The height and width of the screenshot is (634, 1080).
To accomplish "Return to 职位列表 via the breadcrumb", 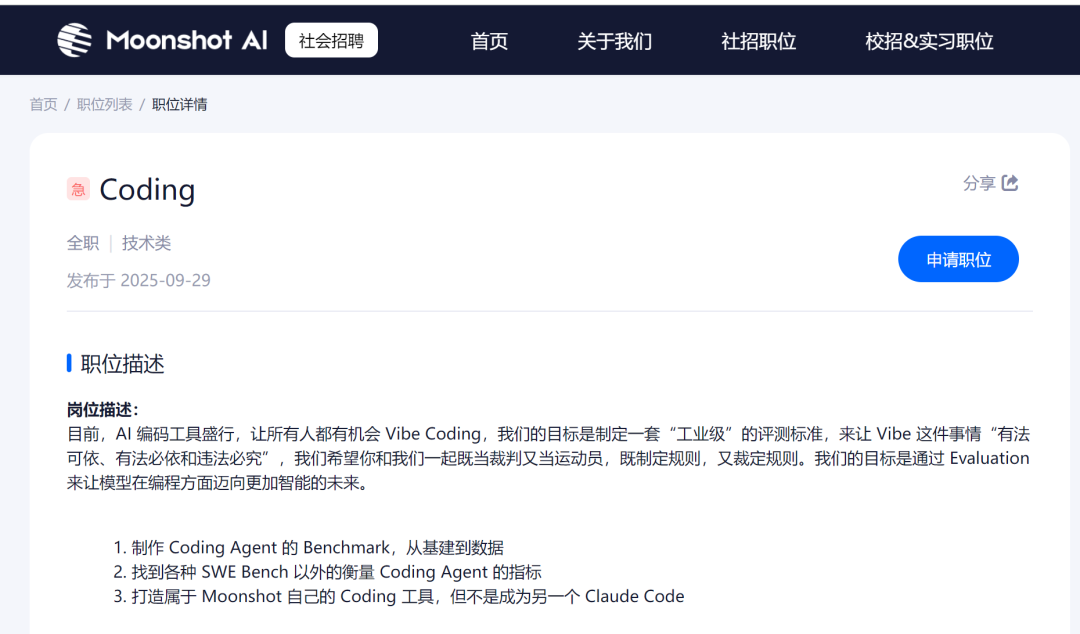I will click(104, 104).
